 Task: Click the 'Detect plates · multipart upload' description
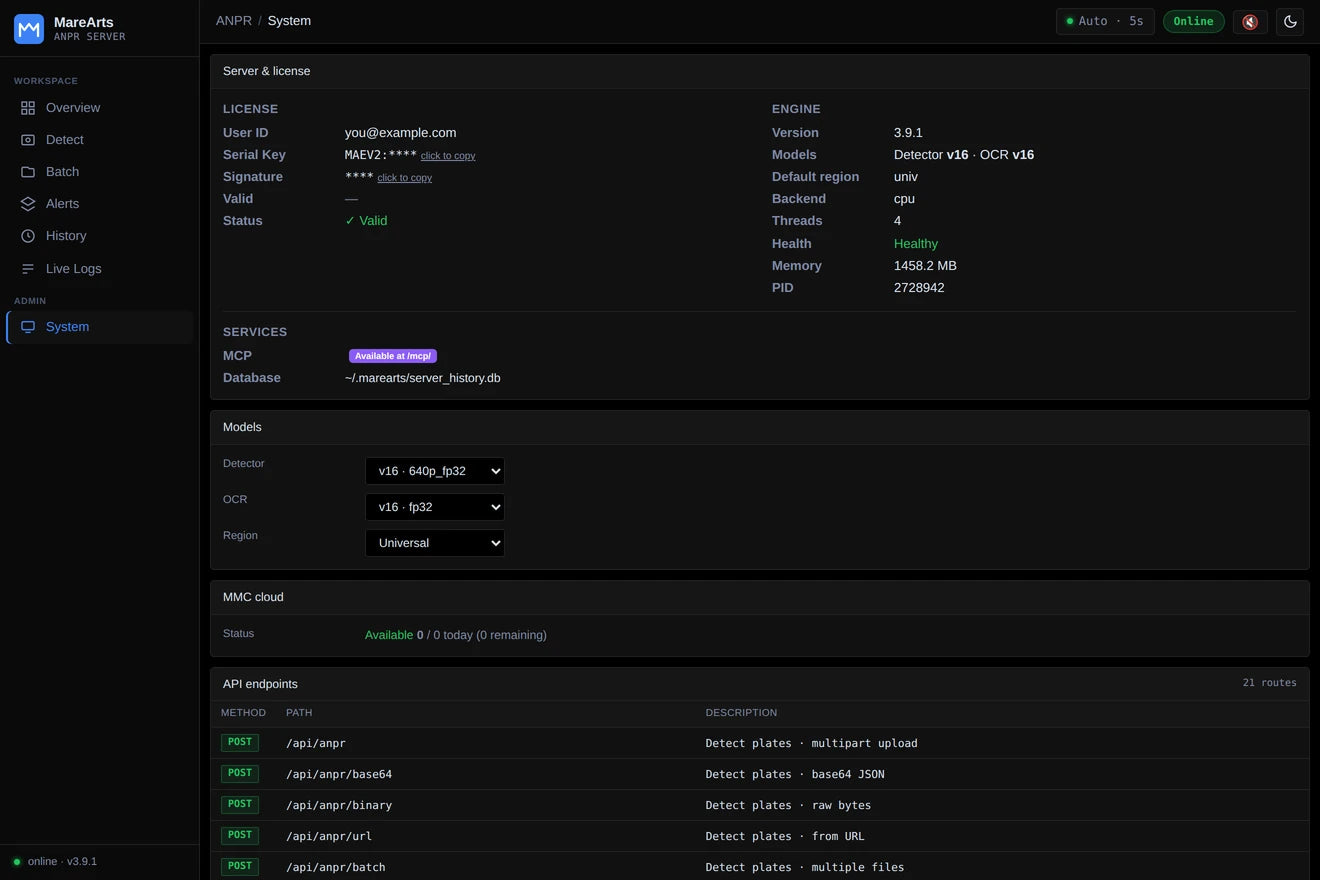tap(811, 743)
